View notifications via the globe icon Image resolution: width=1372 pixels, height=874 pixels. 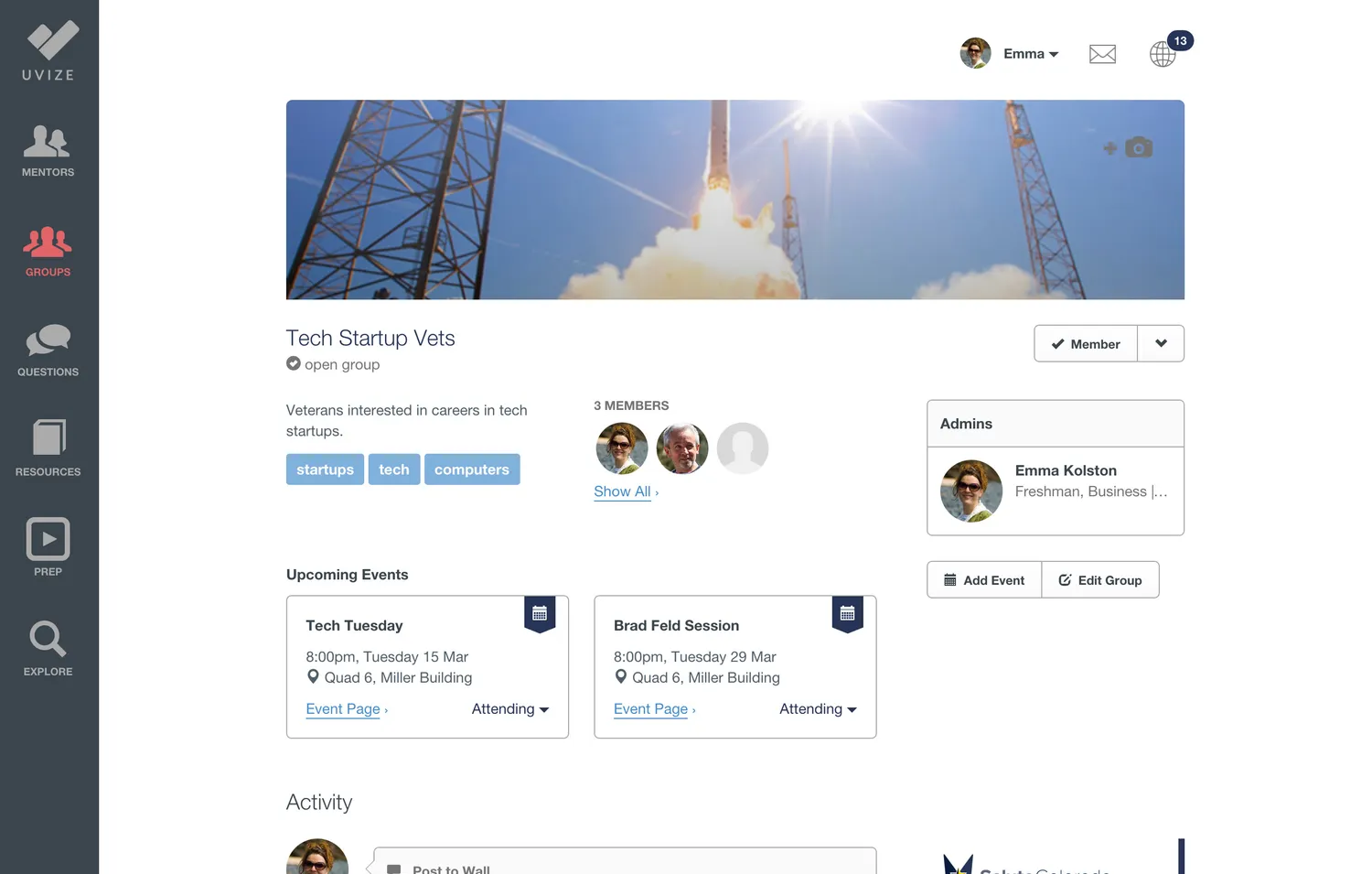click(x=1163, y=54)
